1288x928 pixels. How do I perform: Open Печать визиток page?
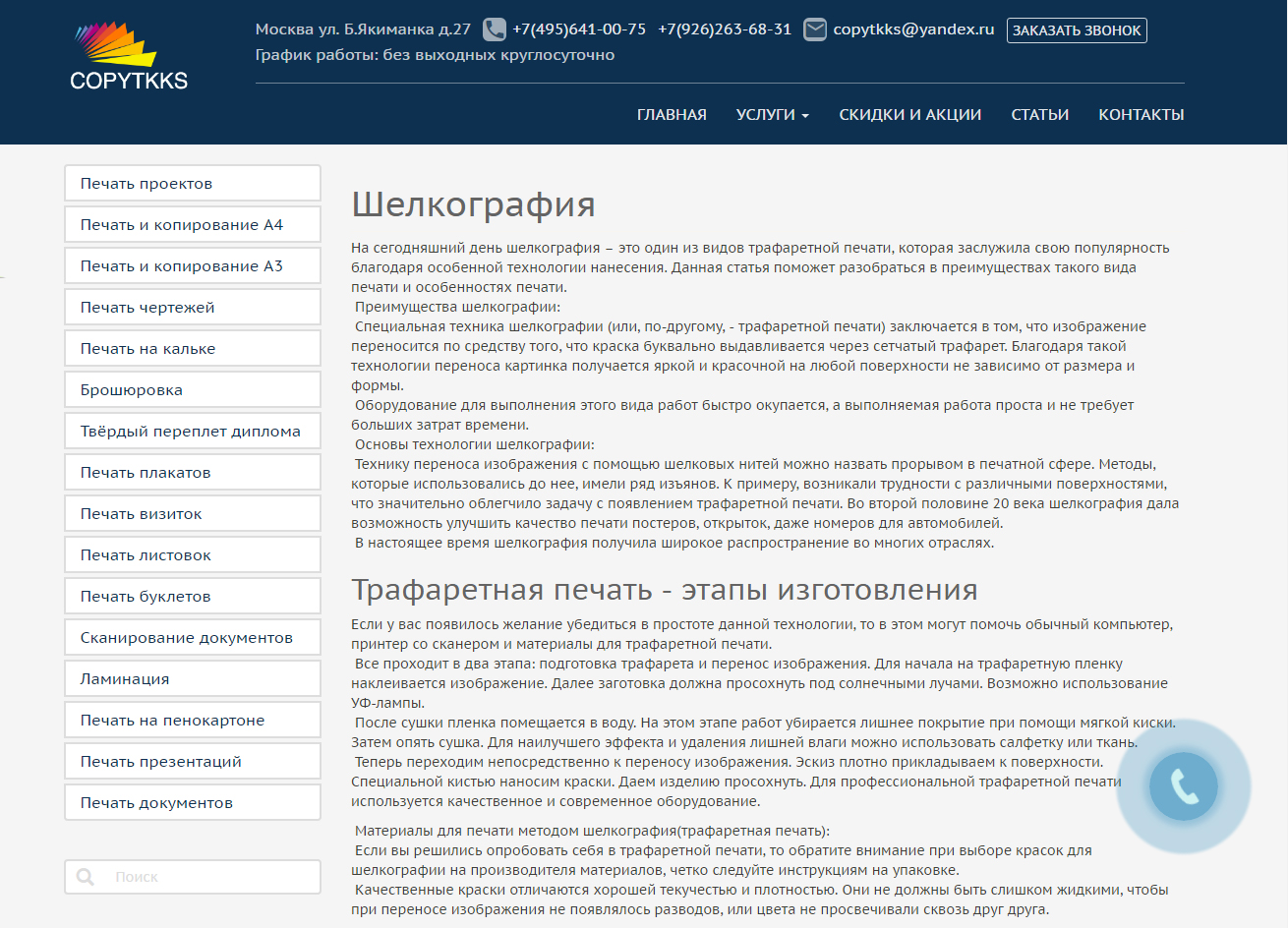click(x=193, y=514)
